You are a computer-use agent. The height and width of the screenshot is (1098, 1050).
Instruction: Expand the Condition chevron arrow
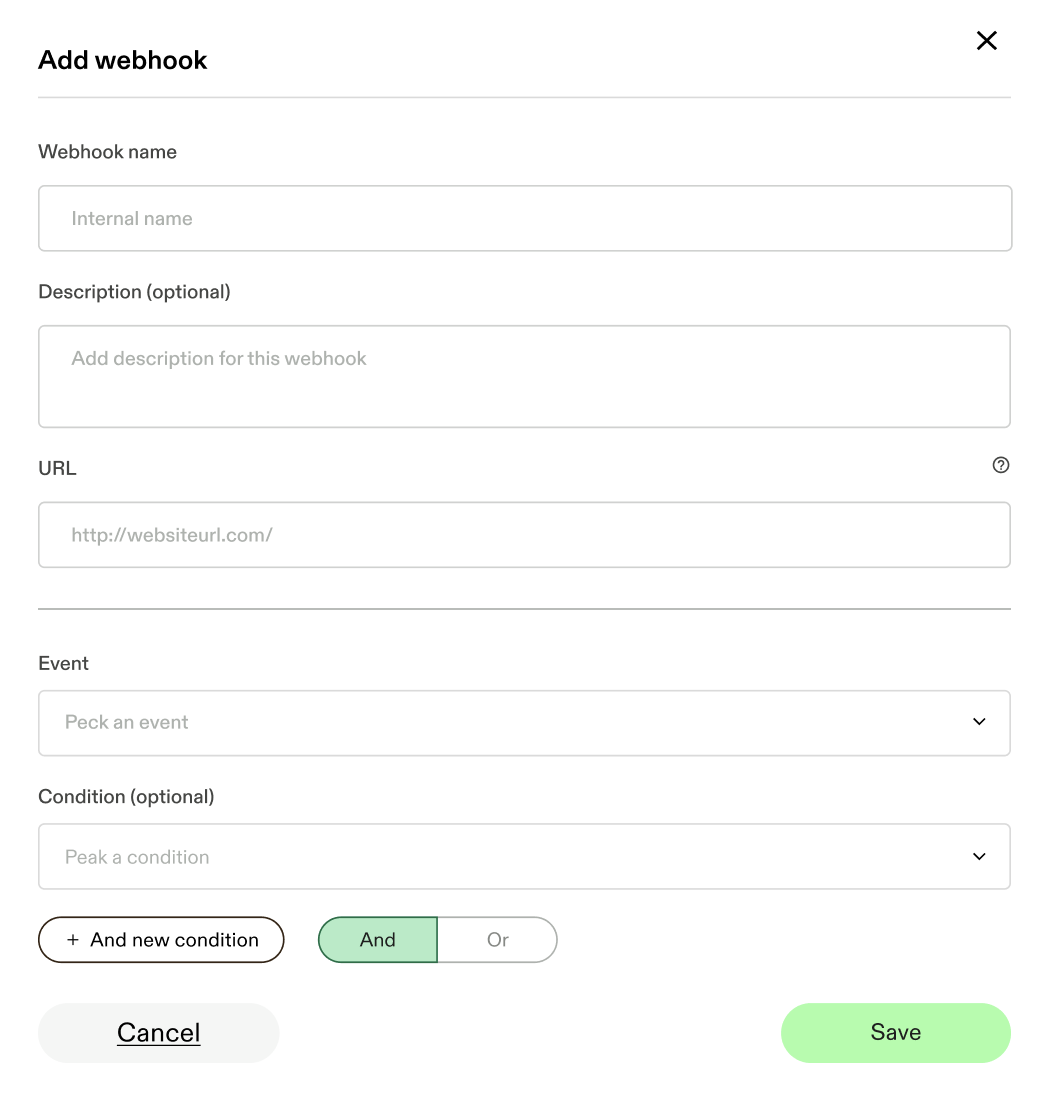pos(979,856)
